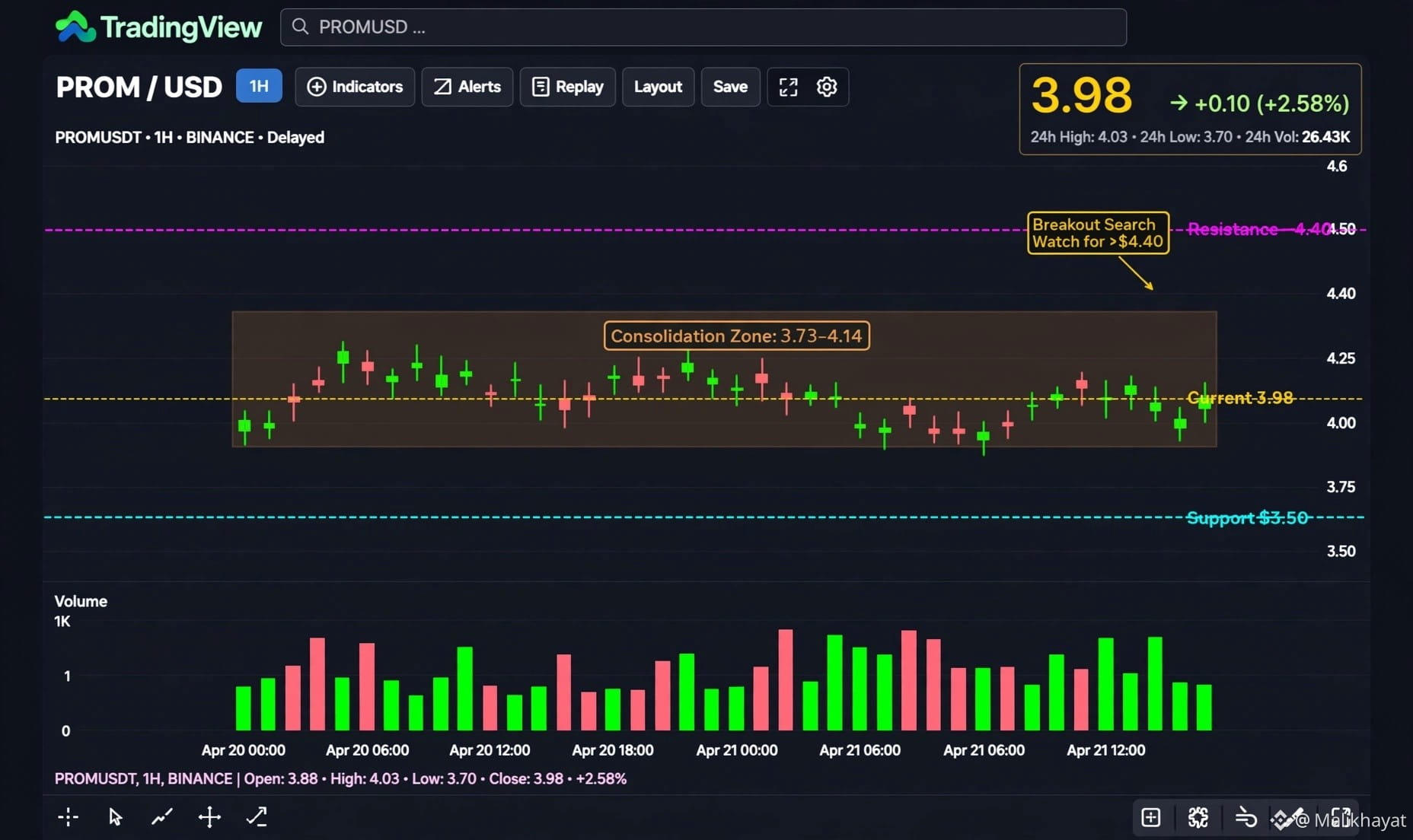Open the fullscreen icon in the top toolbar
This screenshot has width=1413, height=840.
pos(788,87)
